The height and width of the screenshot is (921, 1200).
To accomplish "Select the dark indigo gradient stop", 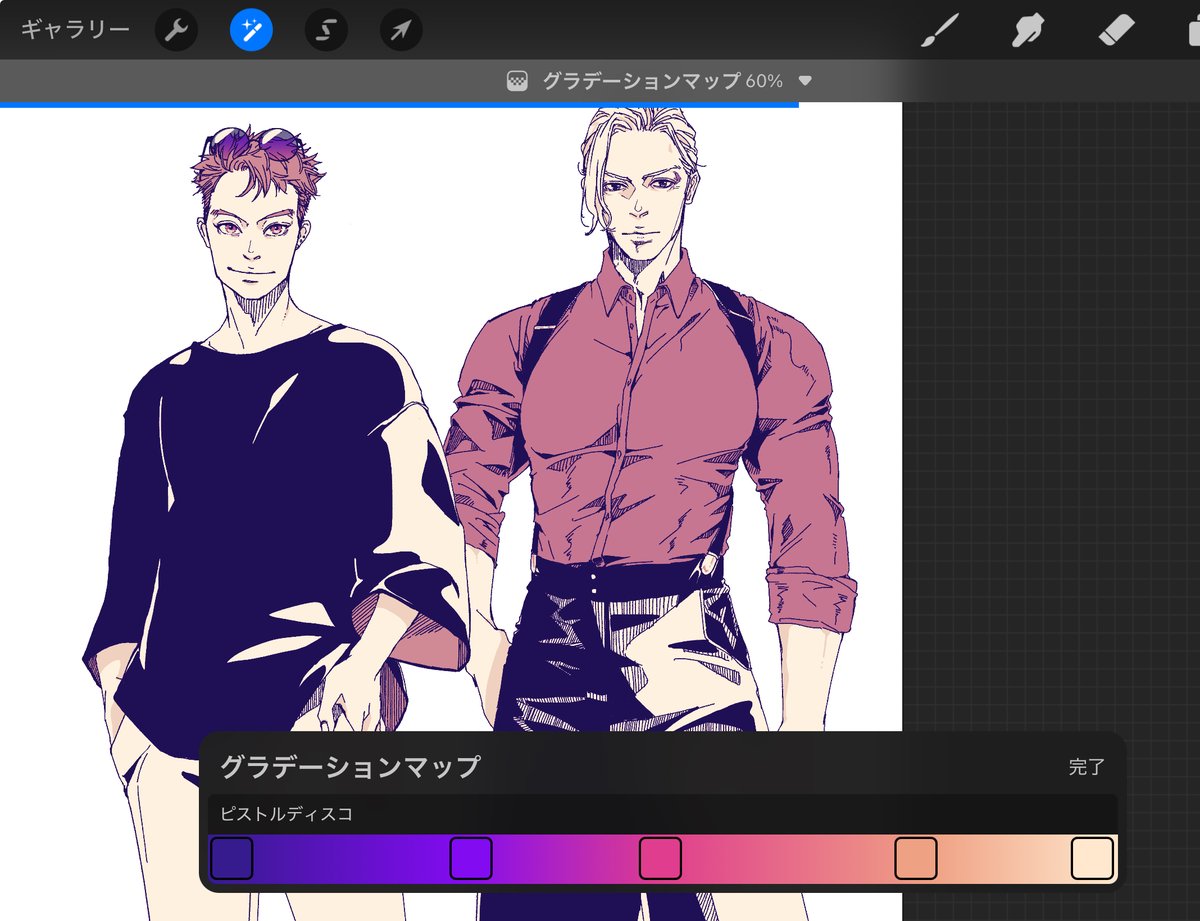I will click(232, 858).
